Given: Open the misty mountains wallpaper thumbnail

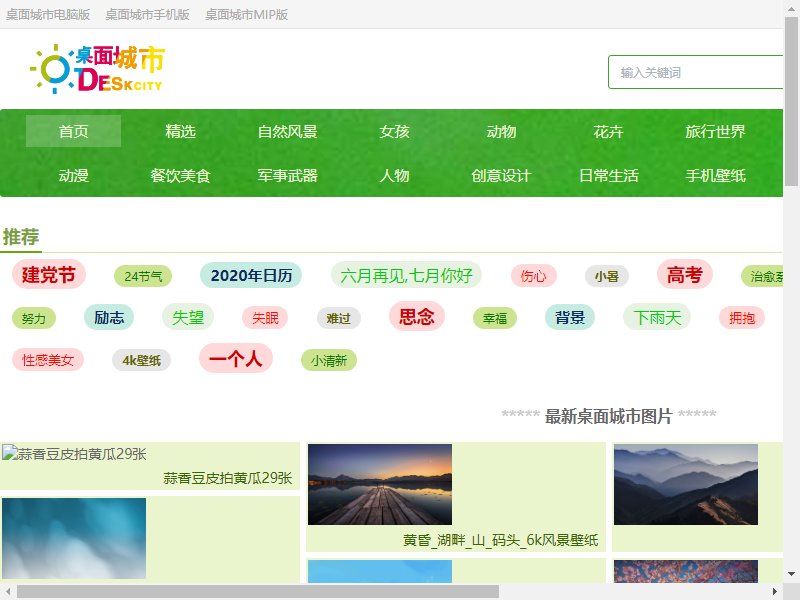Looking at the screenshot, I should (686, 484).
